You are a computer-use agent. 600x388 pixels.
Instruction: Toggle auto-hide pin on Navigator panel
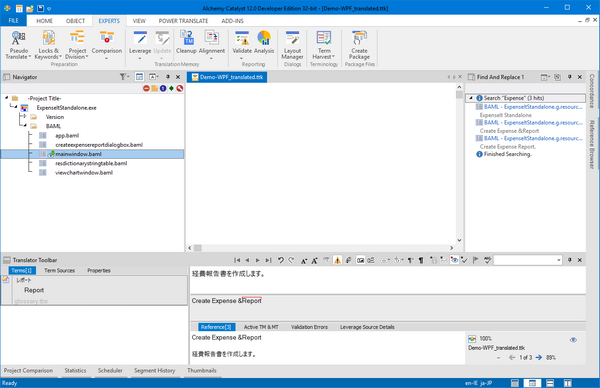pyautogui.click(x=168, y=77)
